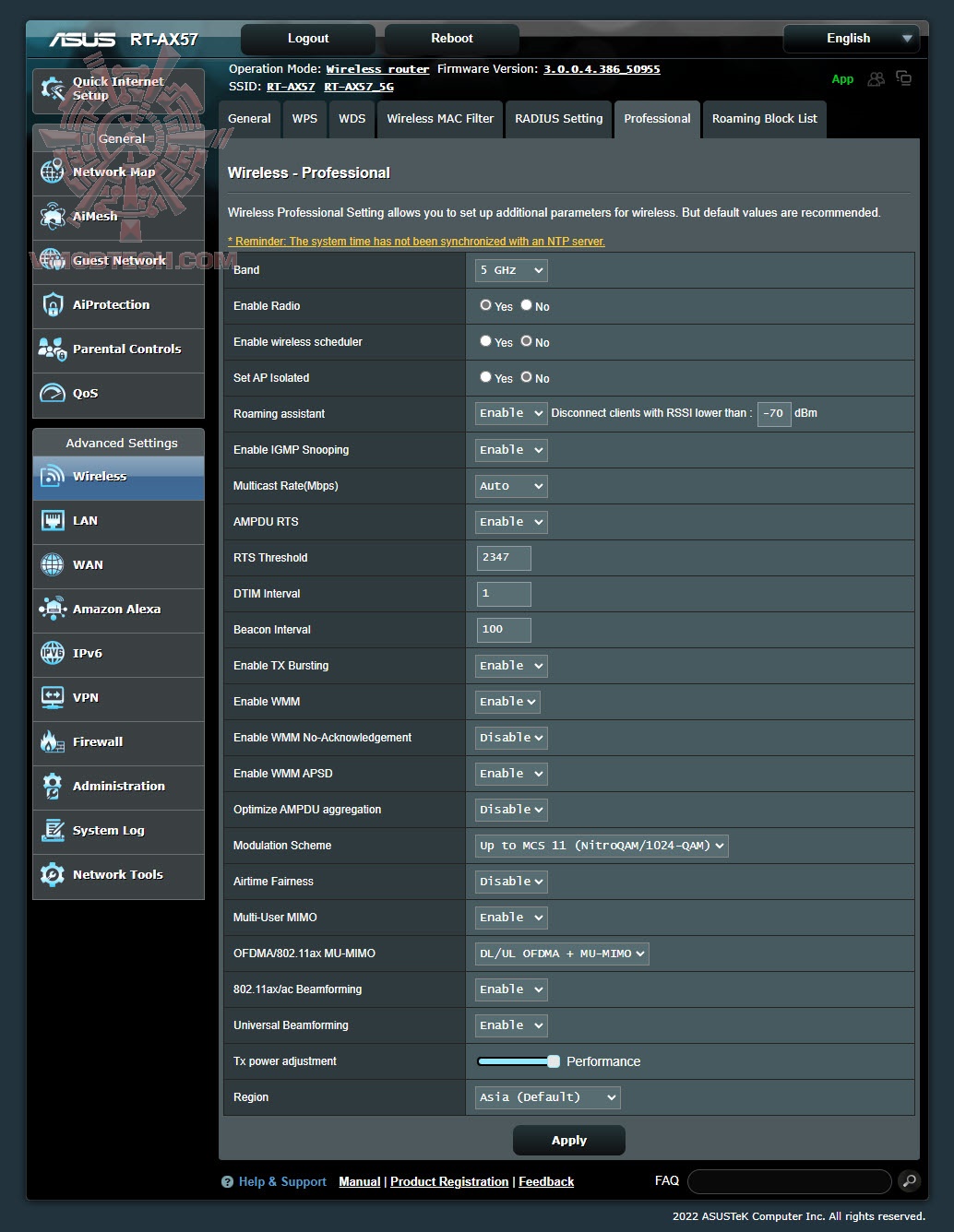Open the IPv6 sidebar icon
The width and height of the screenshot is (954, 1232).
click(x=53, y=653)
